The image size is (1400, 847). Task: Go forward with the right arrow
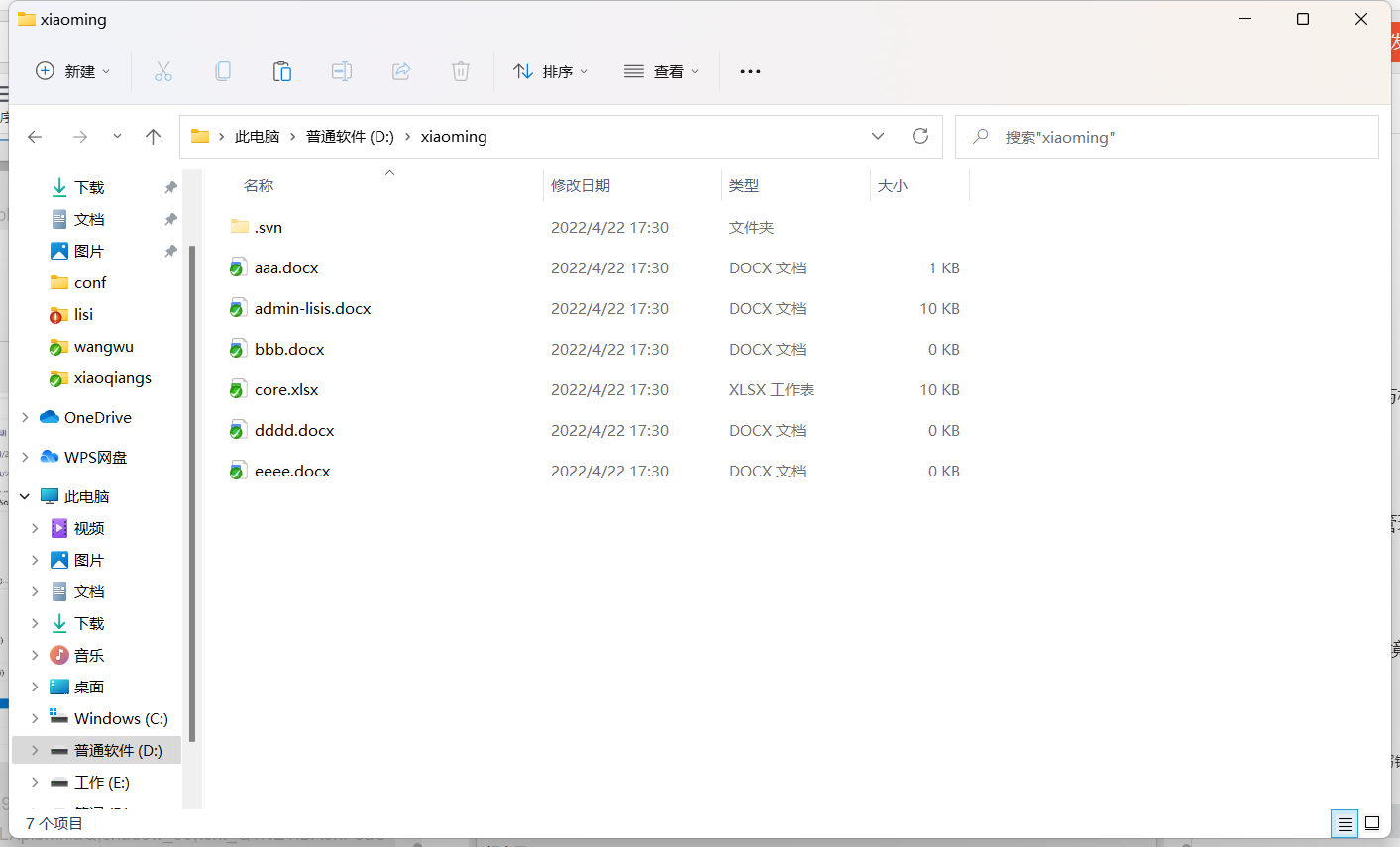click(x=80, y=137)
